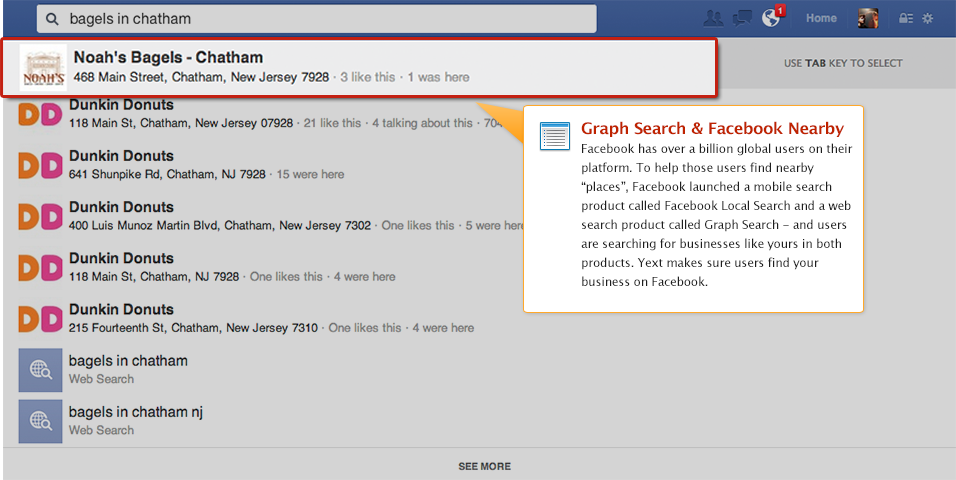Screen dimensions: 956x480
Task: Click the Noah's Bagels logo thumbnail
Action: coord(43,68)
